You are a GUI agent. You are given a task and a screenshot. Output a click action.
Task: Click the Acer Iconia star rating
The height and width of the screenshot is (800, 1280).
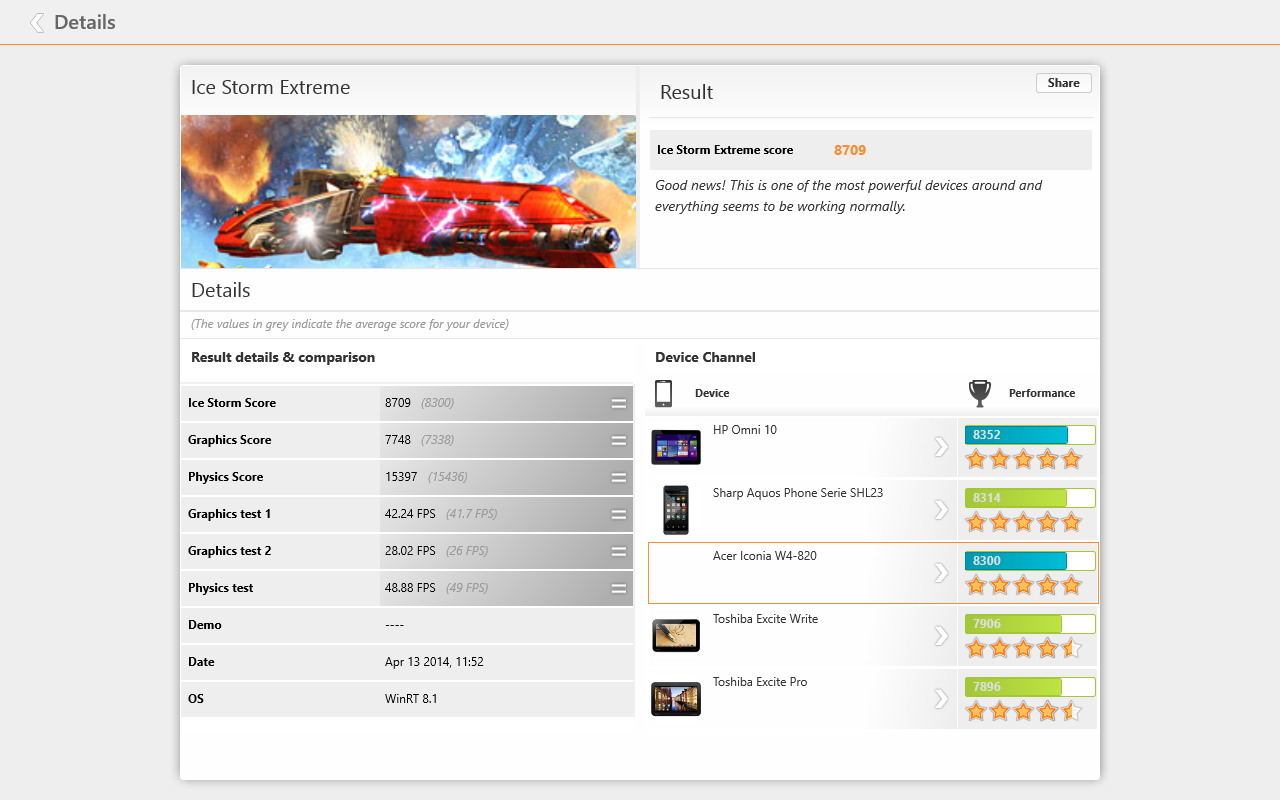point(1023,586)
